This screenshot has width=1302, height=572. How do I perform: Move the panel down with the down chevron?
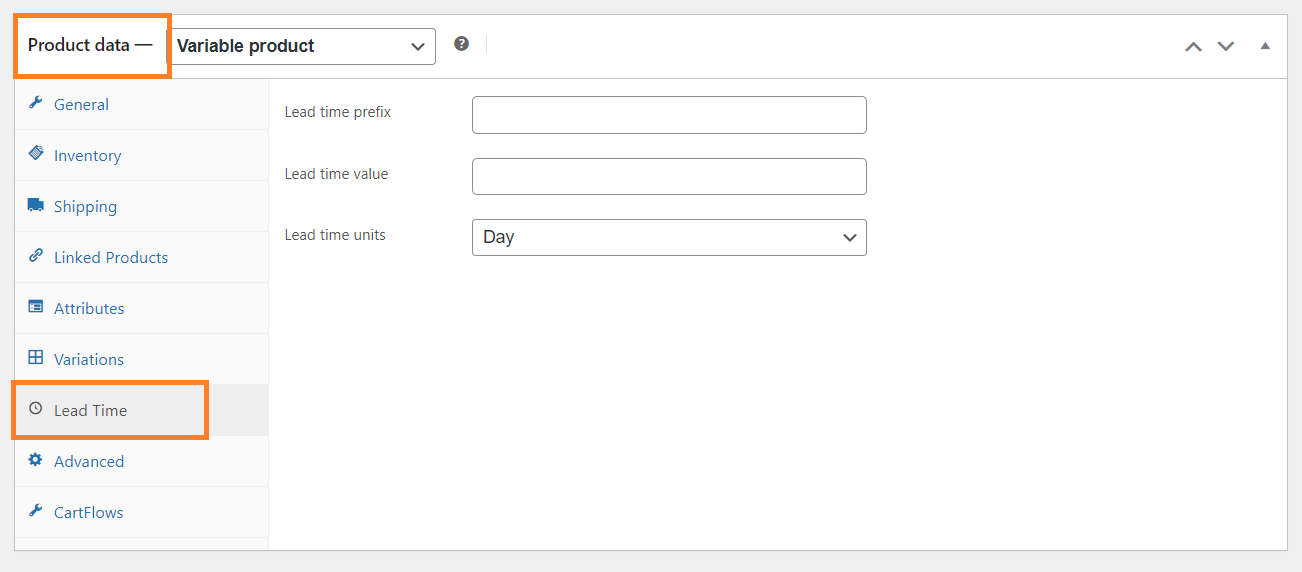pyautogui.click(x=1226, y=46)
